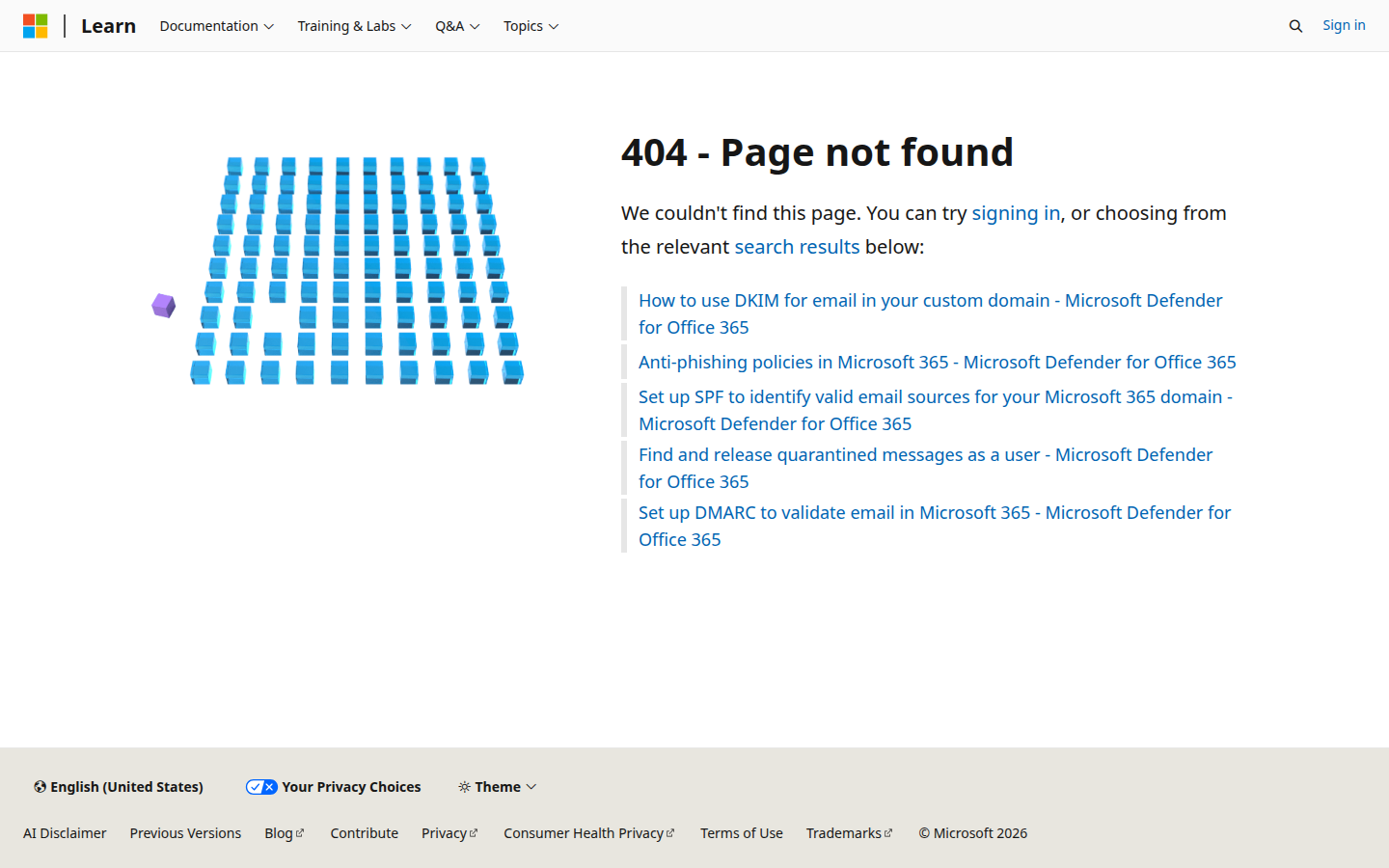Open the Anti-phishing policies in Microsoft 365 article

pos(938,362)
